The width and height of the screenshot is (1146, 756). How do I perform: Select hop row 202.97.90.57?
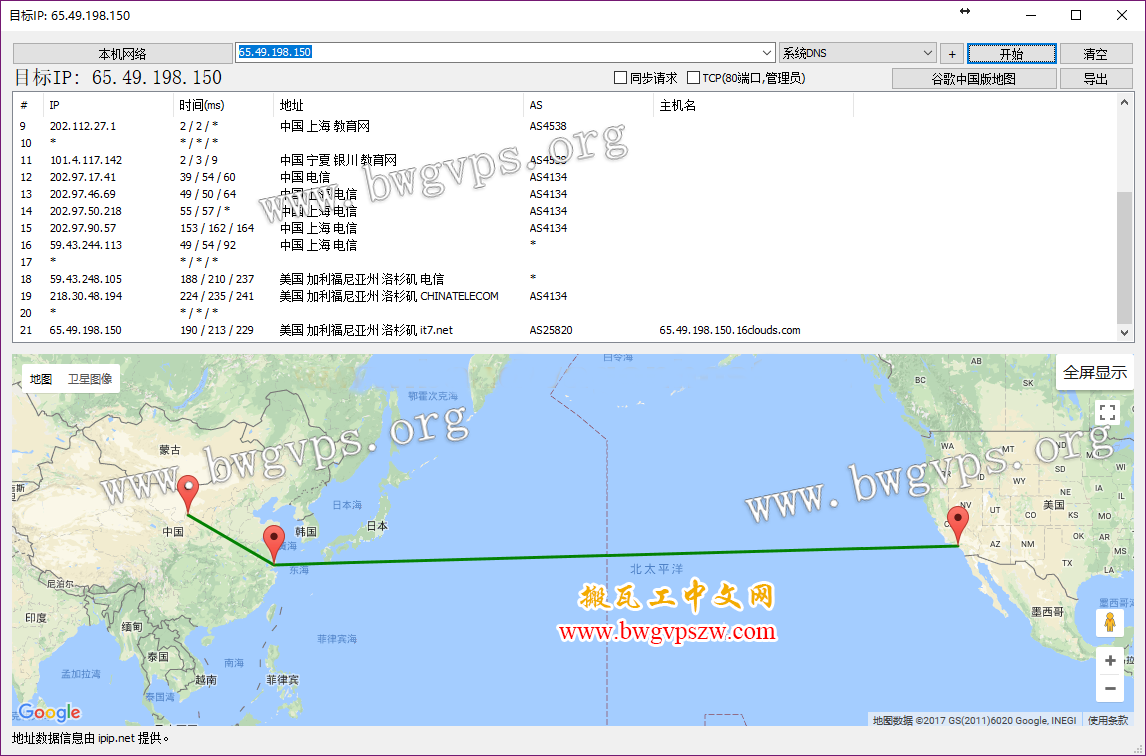pos(564,228)
